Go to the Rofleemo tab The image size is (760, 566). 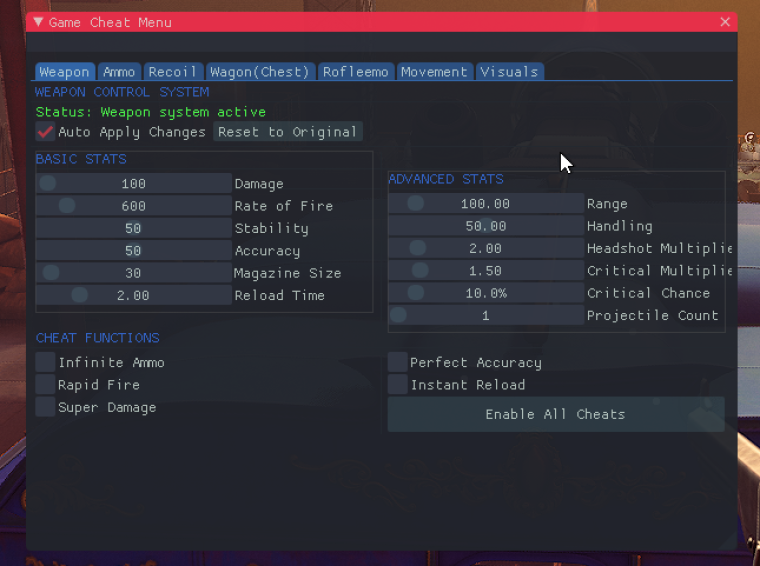(x=356, y=72)
